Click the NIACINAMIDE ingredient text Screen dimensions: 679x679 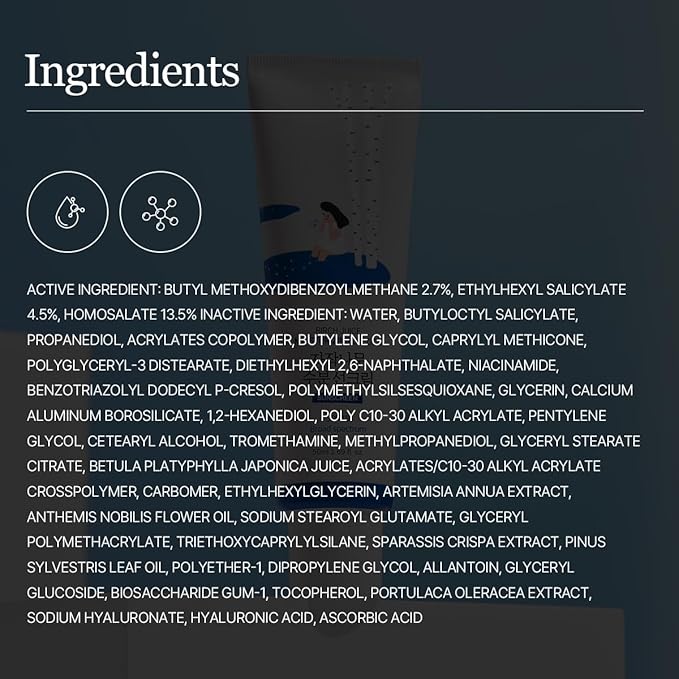pyautogui.click(x=513, y=365)
